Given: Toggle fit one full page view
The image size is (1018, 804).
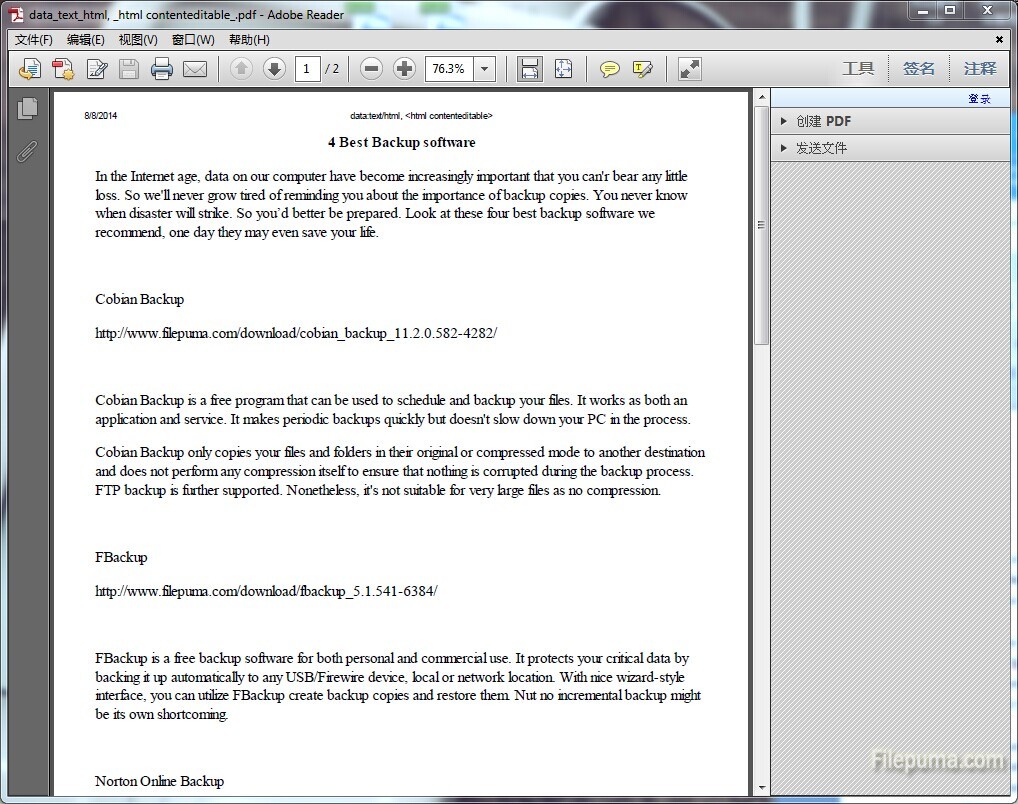Looking at the screenshot, I should (563, 69).
